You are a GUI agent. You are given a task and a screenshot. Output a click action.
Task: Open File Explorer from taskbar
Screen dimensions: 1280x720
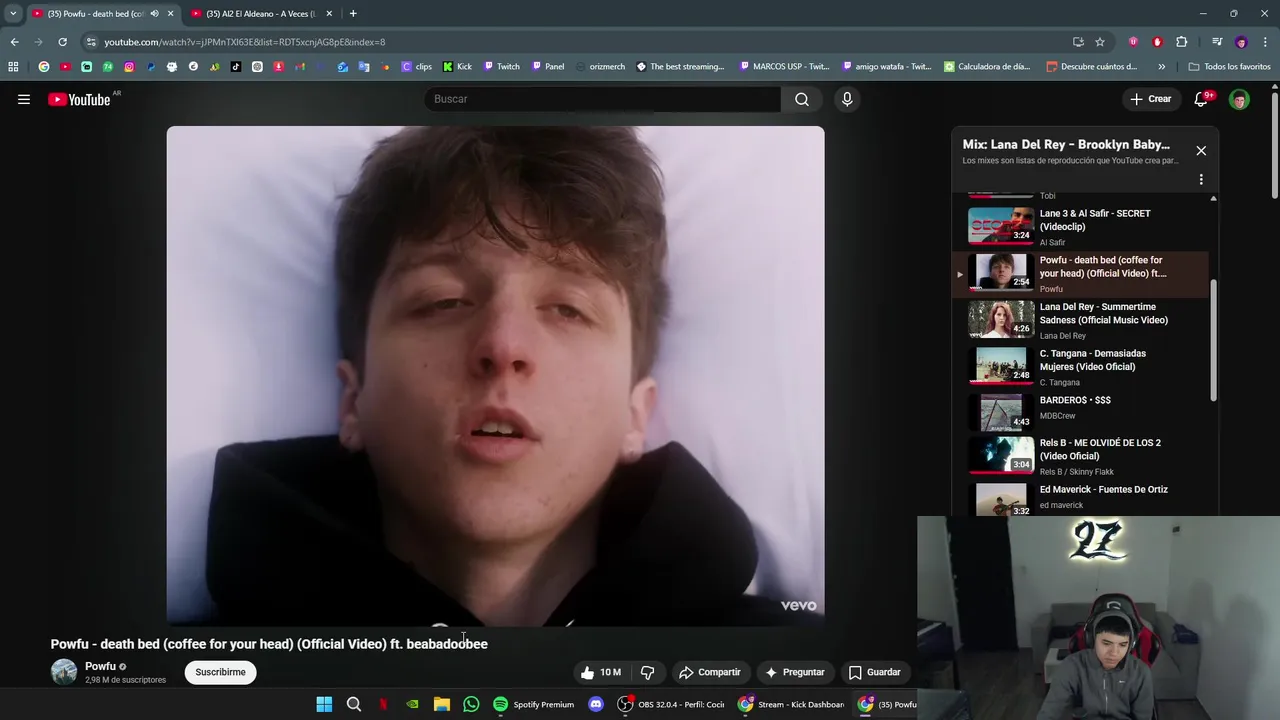point(441,704)
